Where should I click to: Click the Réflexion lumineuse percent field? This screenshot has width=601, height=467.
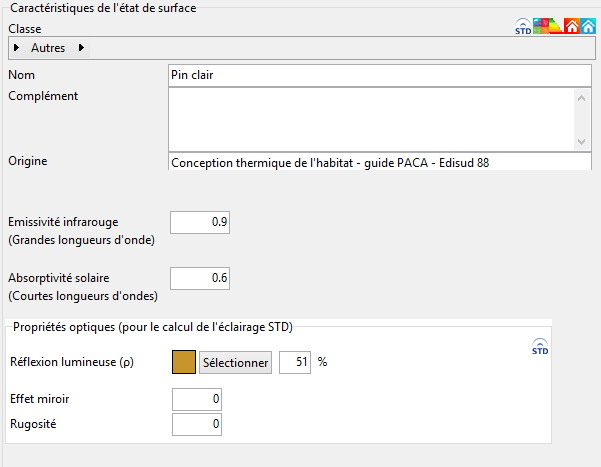295,362
